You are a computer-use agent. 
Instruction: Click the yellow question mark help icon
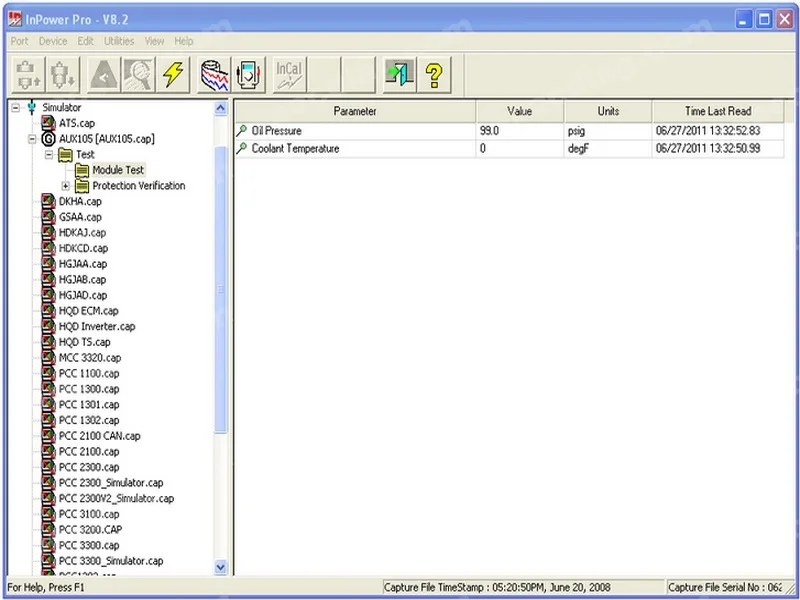pos(434,74)
